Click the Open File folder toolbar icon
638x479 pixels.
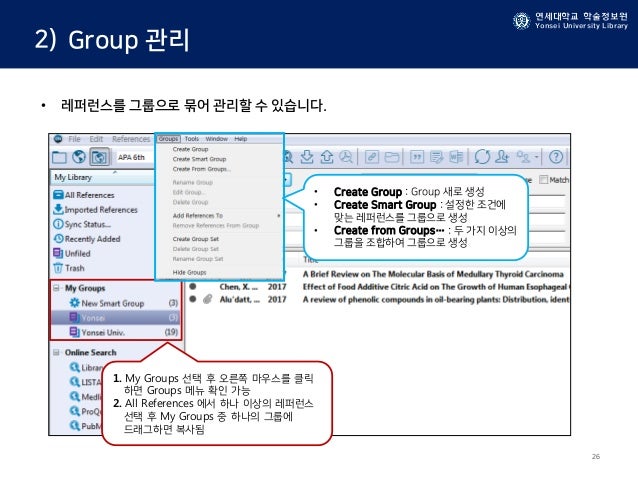coord(392,157)
